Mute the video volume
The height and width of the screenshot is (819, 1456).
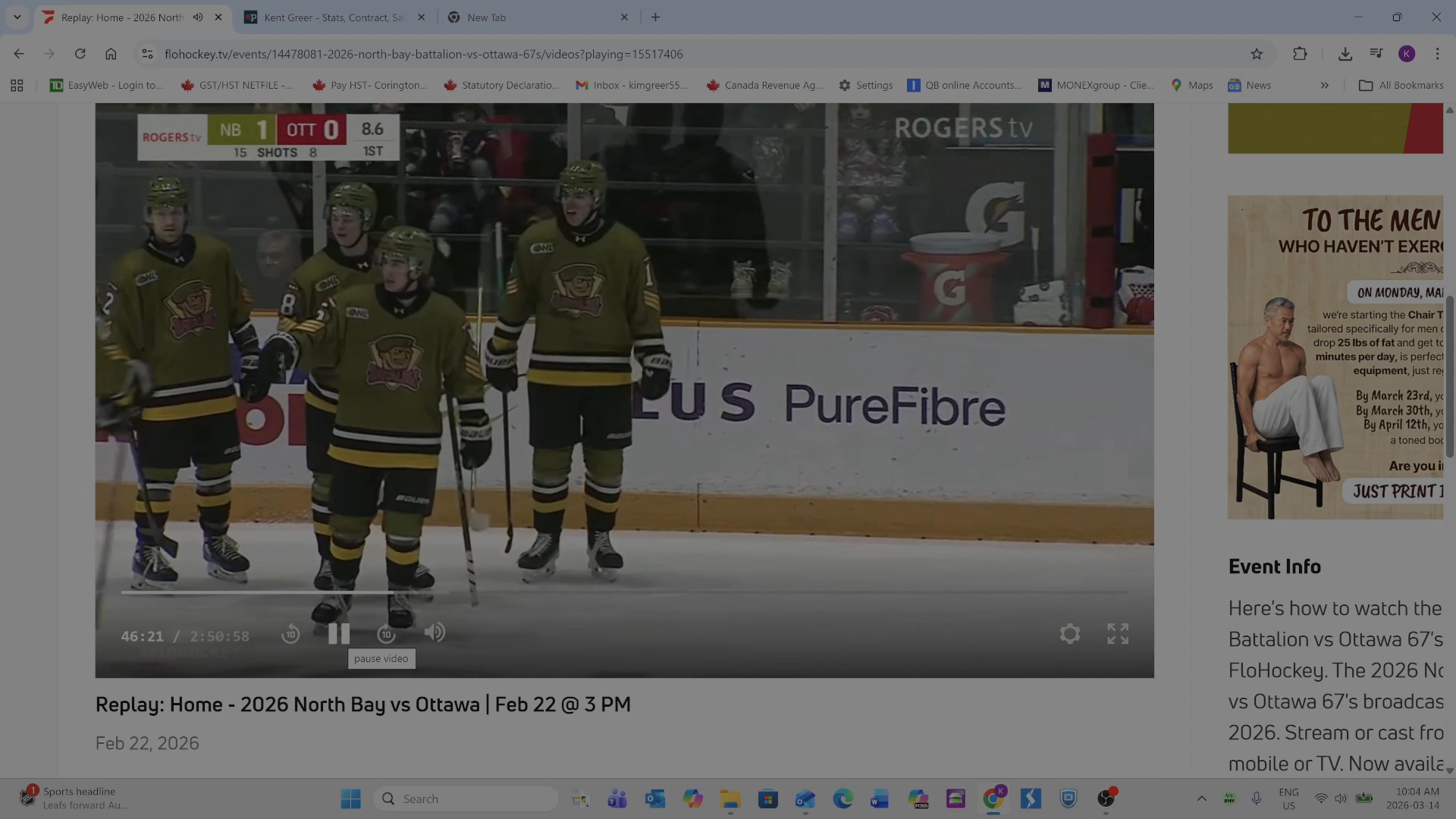(435, 633)
